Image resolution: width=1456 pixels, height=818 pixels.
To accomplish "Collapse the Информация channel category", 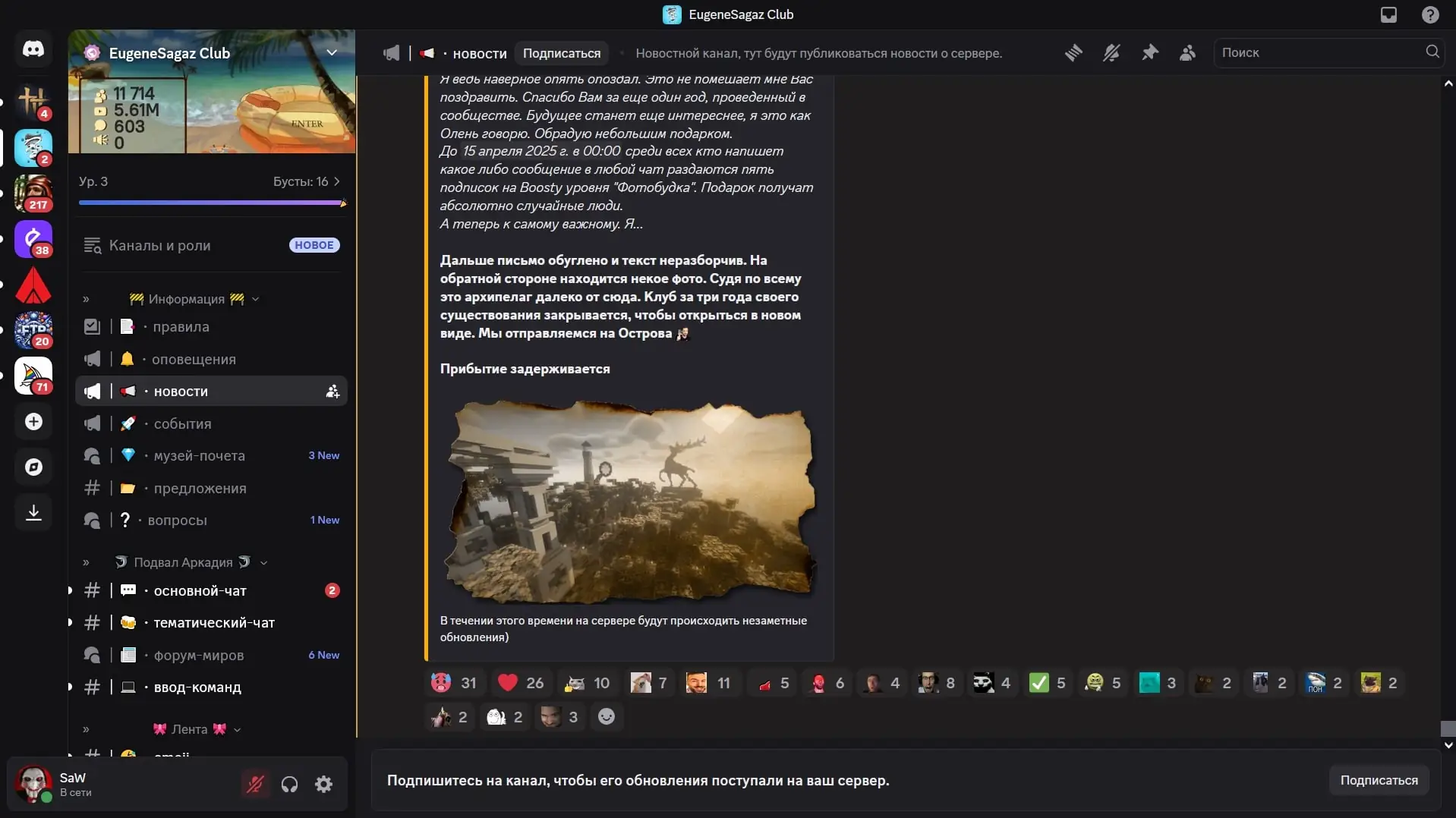I will [187, 299].
